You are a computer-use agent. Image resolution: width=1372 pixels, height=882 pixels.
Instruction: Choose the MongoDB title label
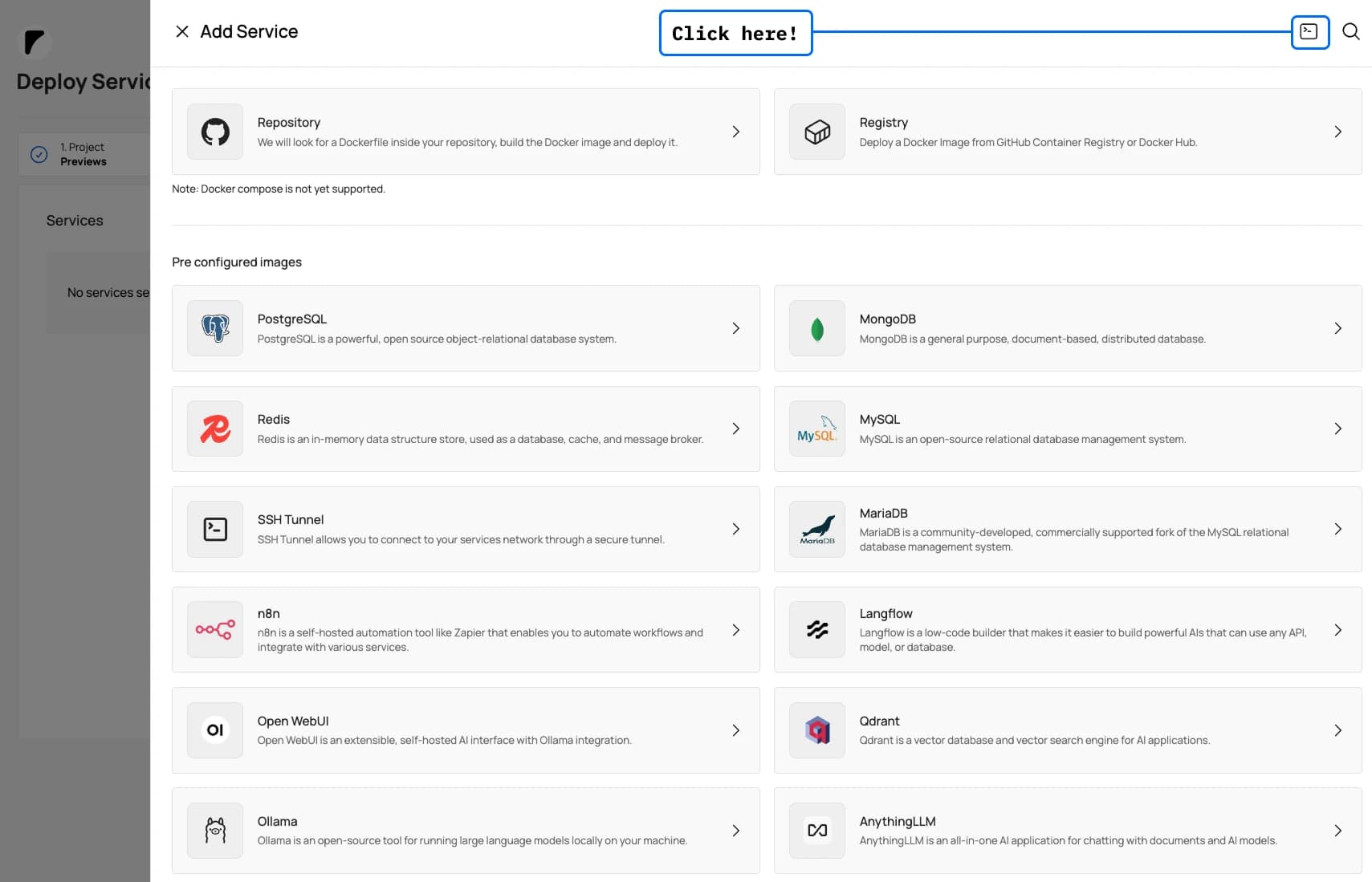(x=888, y=319)
